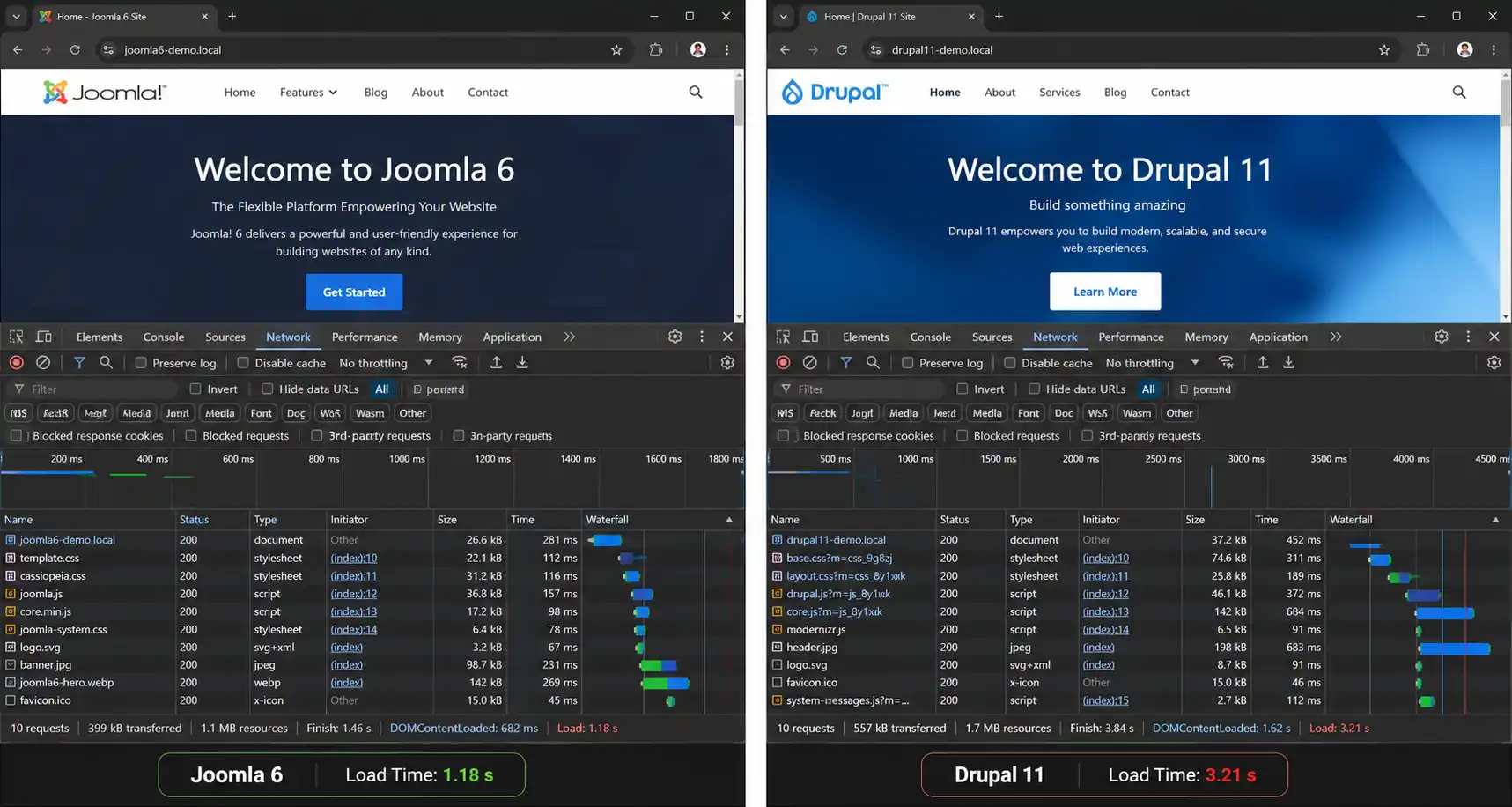The height and width of the screenshot is (807, 1512).
Task: Open Sources tab in Drupal DevTools
Action: pos(992,337)
